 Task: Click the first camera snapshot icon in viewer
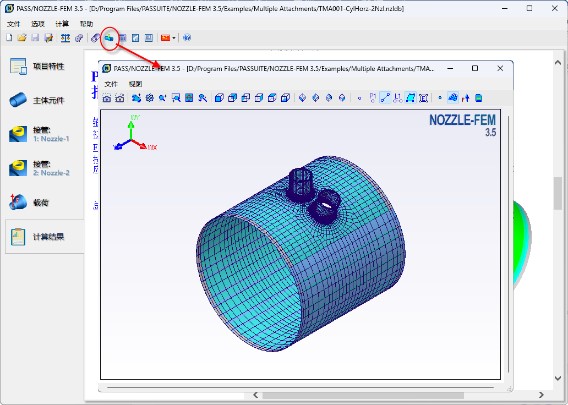pos(107,98)
